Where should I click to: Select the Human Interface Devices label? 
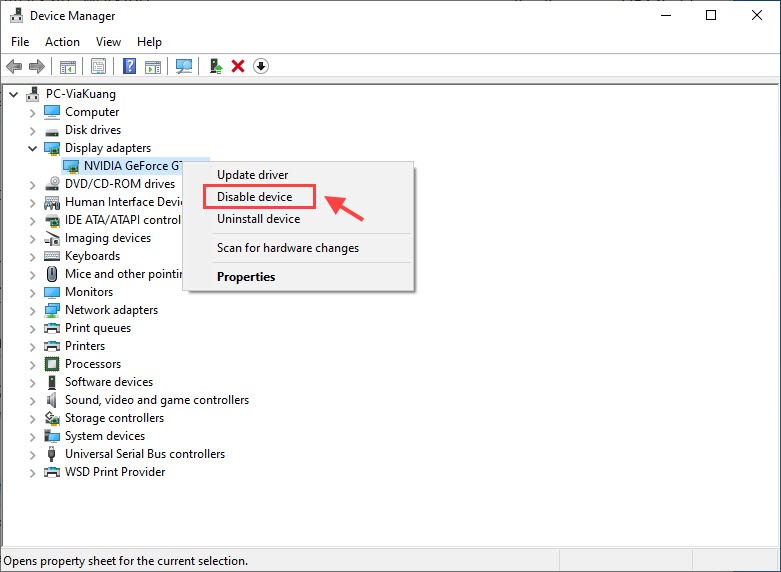(124, 202)
